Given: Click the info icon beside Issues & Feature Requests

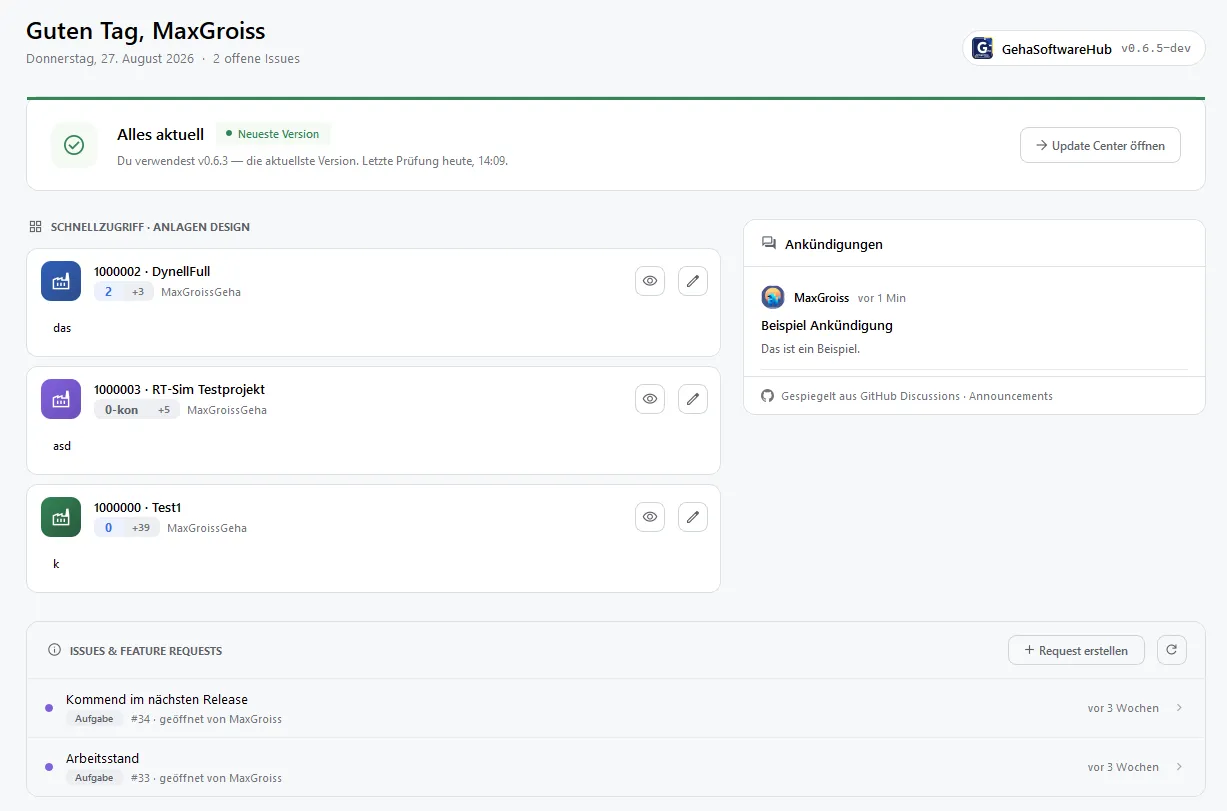Looking at the screenshot, I should [x=55, y=650].
